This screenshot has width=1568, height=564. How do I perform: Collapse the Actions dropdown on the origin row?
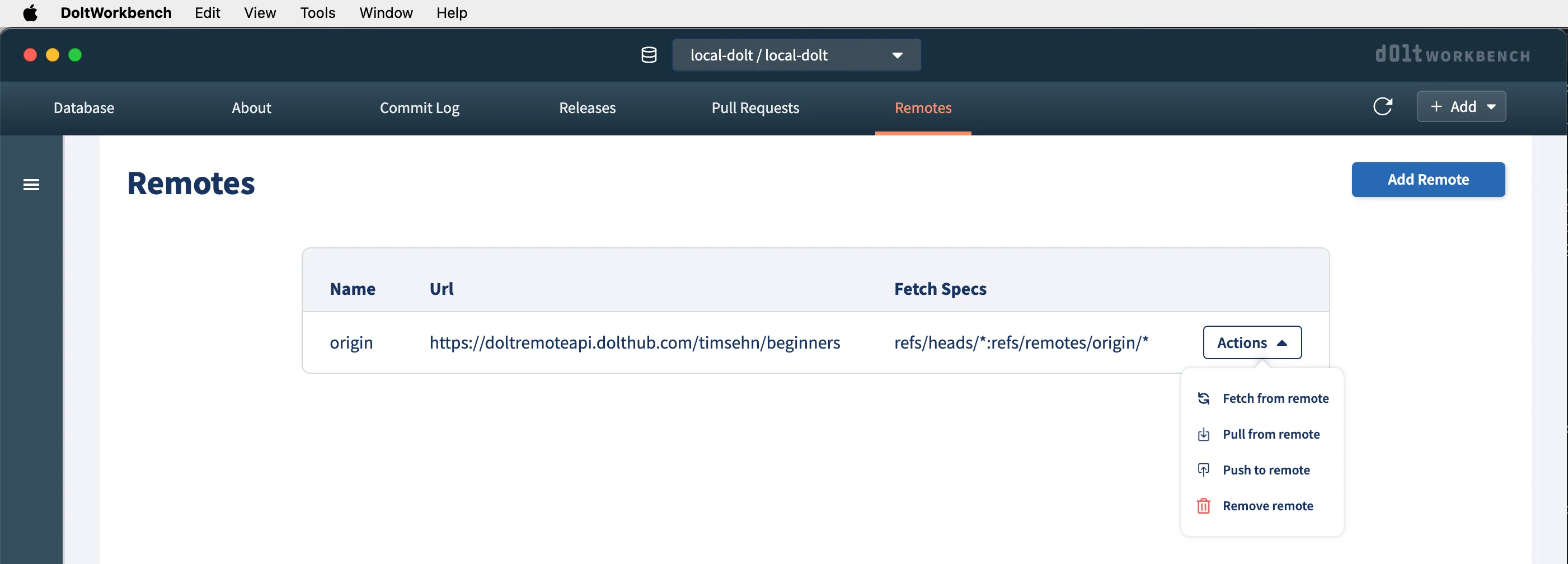1251,342
